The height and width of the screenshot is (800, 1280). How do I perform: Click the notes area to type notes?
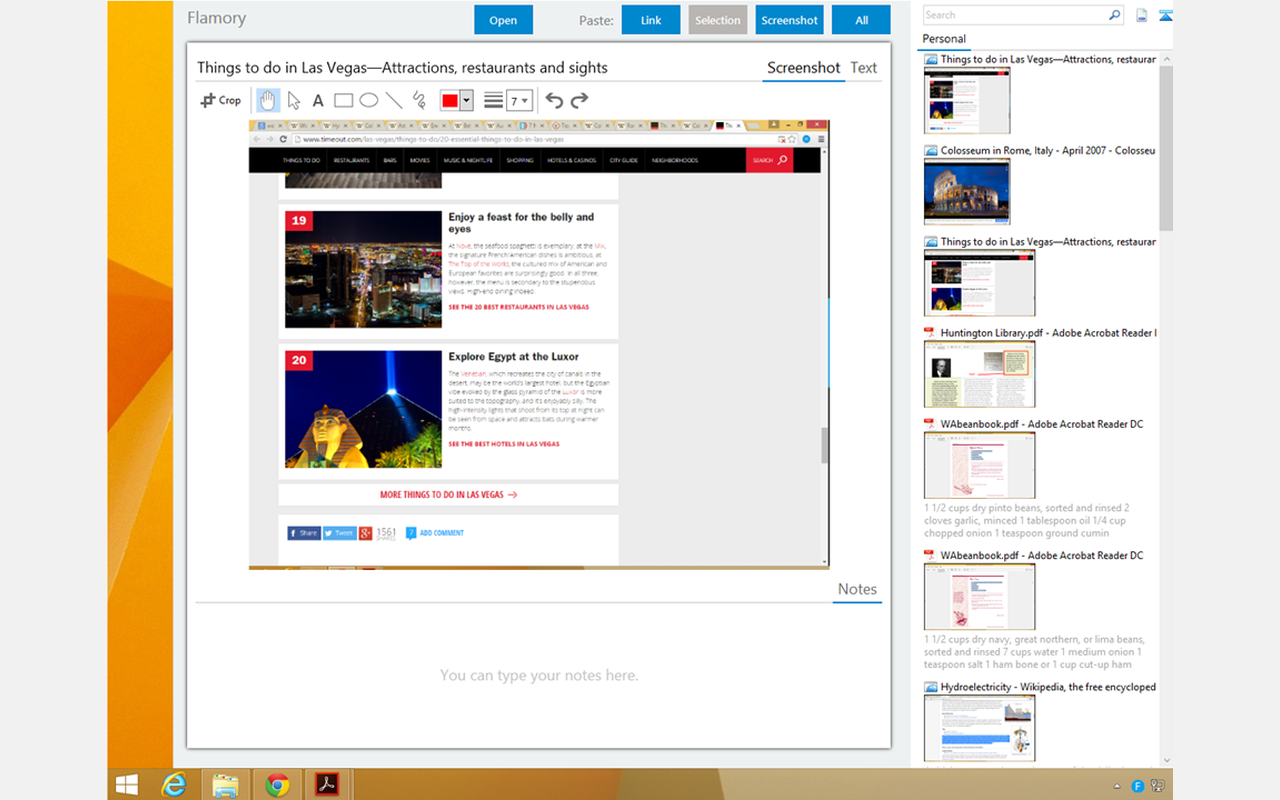[539, 675]
